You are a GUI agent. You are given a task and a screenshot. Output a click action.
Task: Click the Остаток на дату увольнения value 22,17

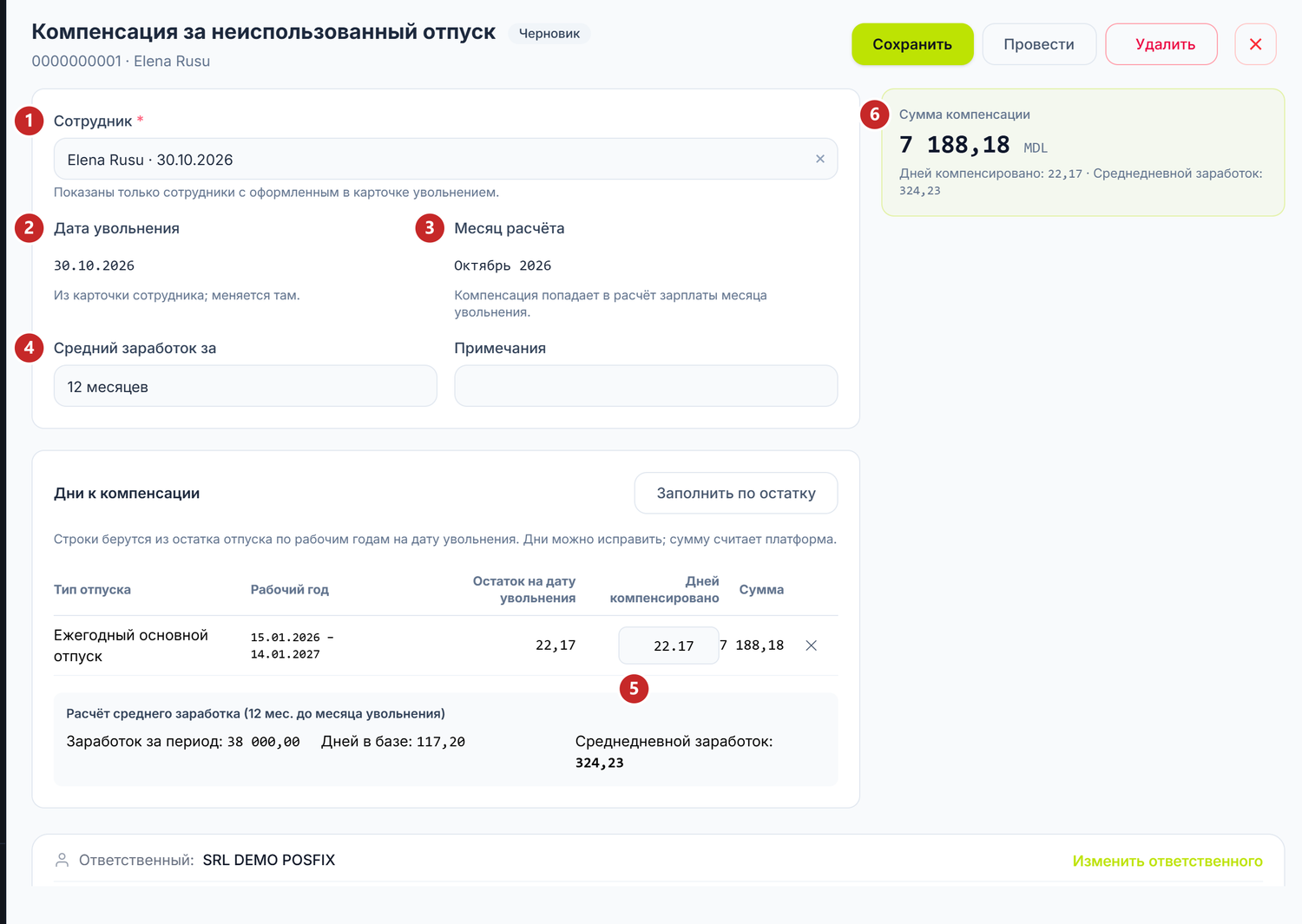(x=556, y=645)
